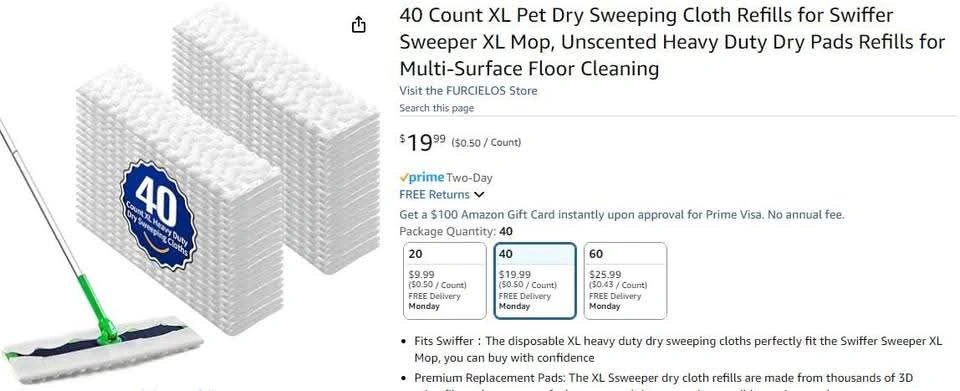This screenshot has height=391, width=960.
Task: Click the Search this page link
Action: [437, 108]
